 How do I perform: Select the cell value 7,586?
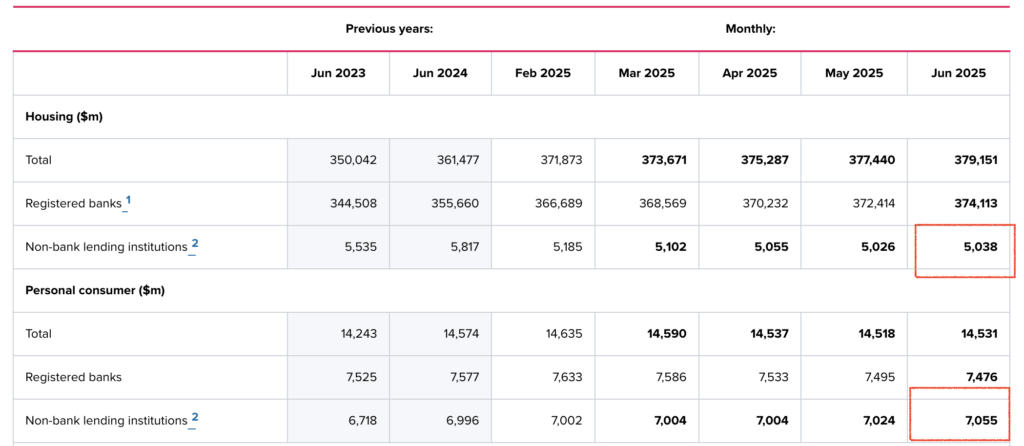(672, 377)
